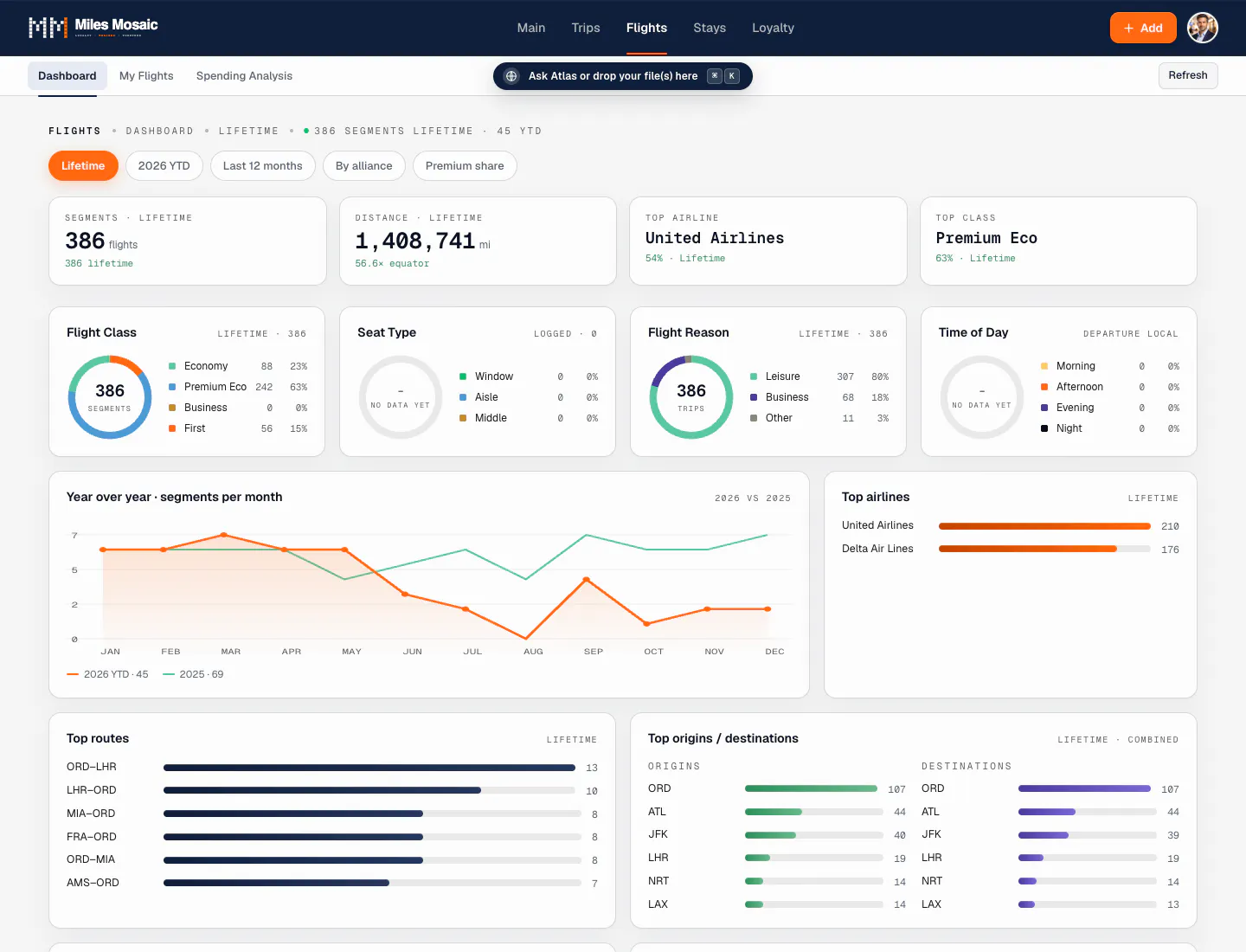Select the Flights navigation tab
1246x952 pixels.
(646, 28)
